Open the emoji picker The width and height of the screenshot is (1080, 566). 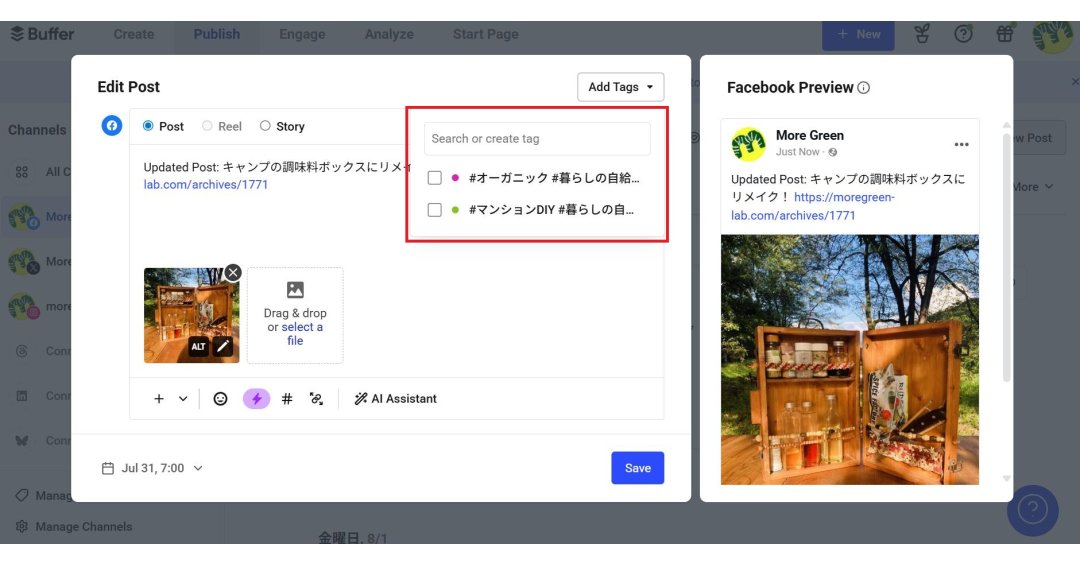pyautogui.click(x=220, y=399)
